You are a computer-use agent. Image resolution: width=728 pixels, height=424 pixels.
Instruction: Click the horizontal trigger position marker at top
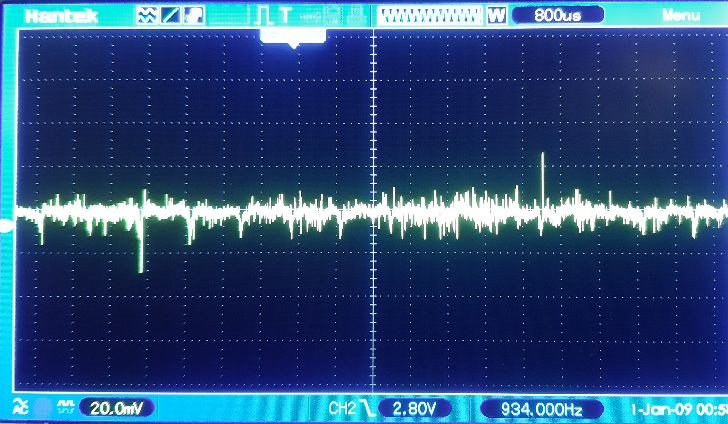[293, 39]
